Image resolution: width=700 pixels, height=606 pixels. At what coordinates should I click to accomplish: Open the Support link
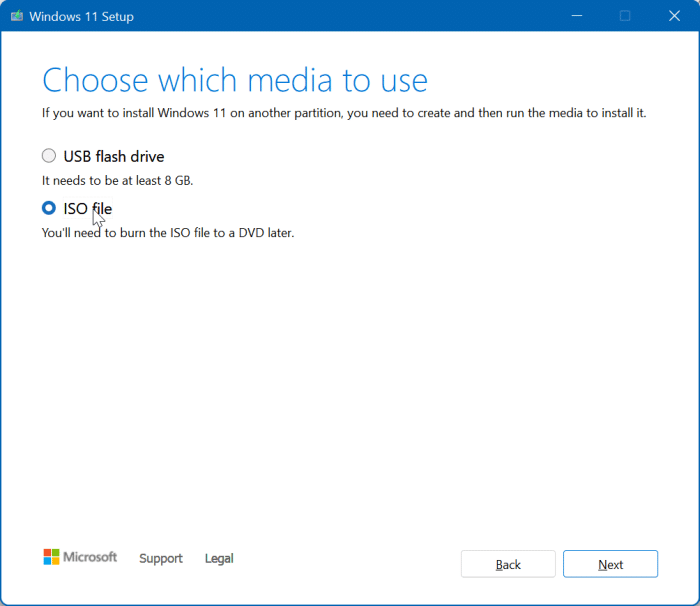coord(161,558)
